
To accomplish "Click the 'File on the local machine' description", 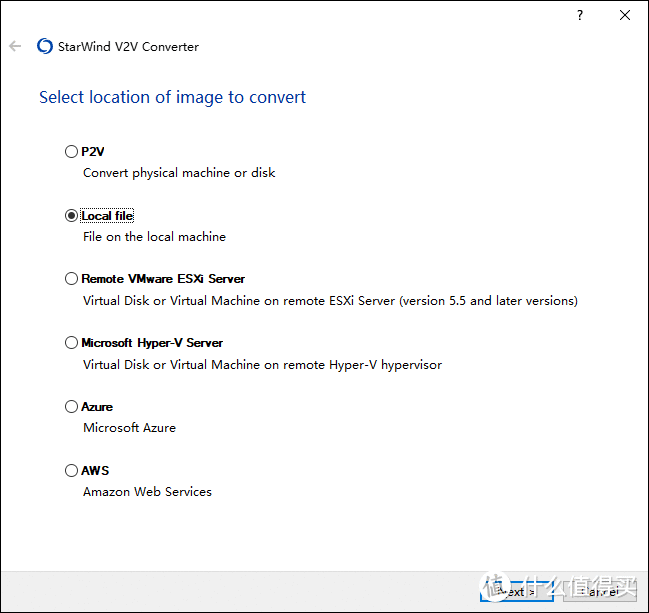I will point(154,237).
